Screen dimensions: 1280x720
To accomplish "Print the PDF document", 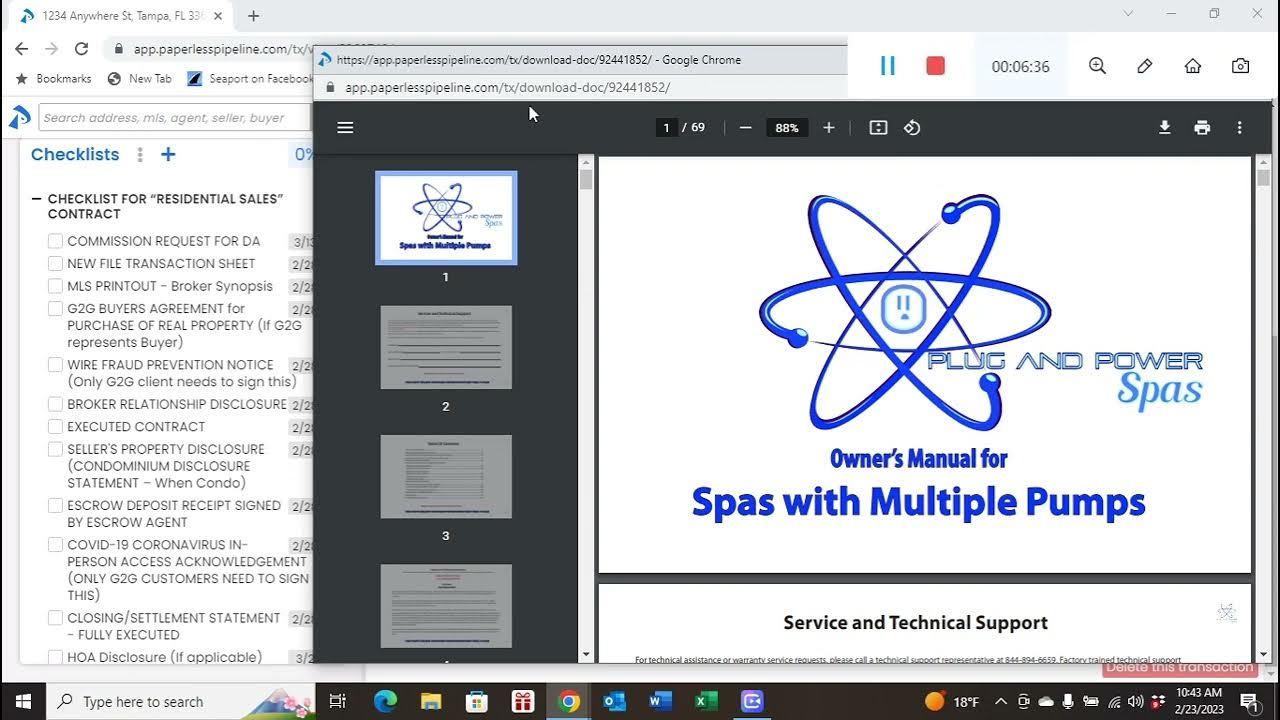I will click(1202, 128).
